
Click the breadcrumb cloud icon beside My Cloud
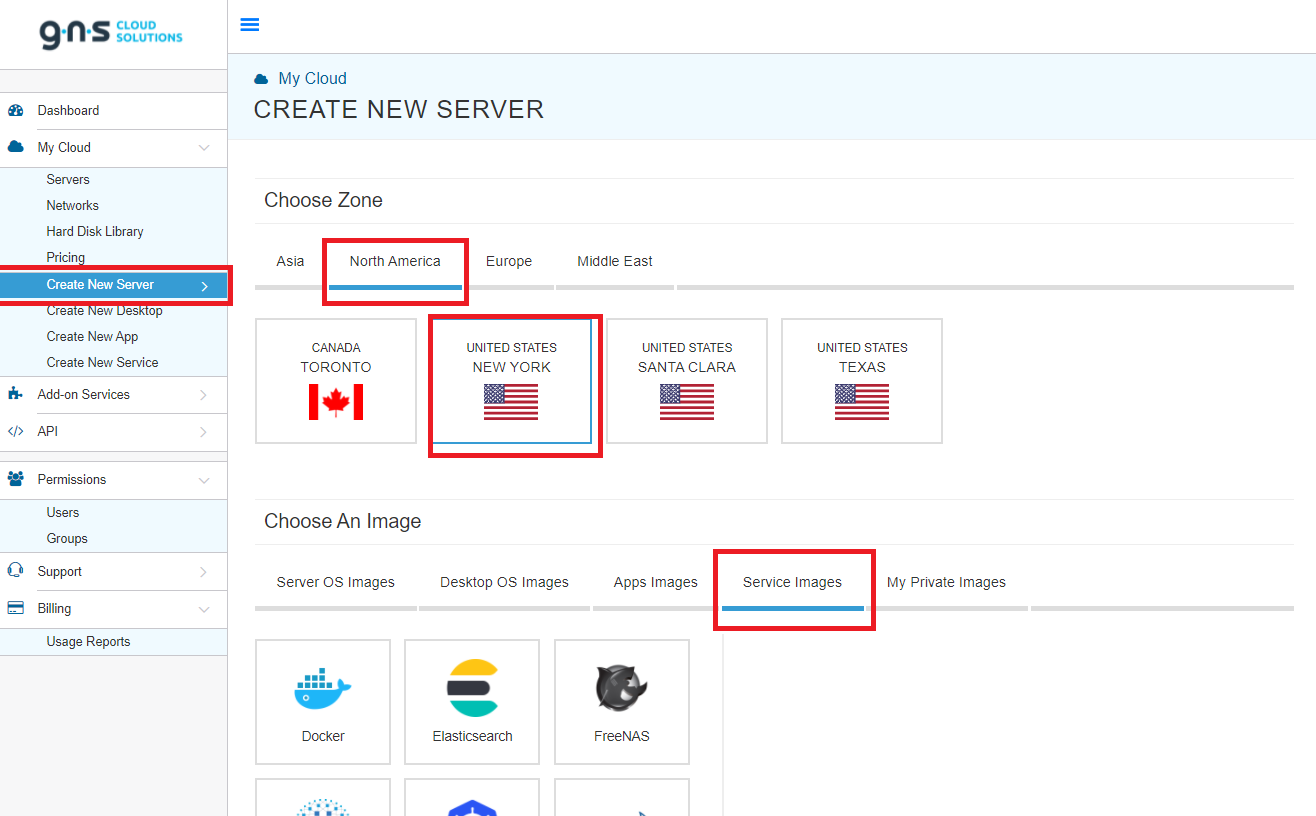(261, 79)
